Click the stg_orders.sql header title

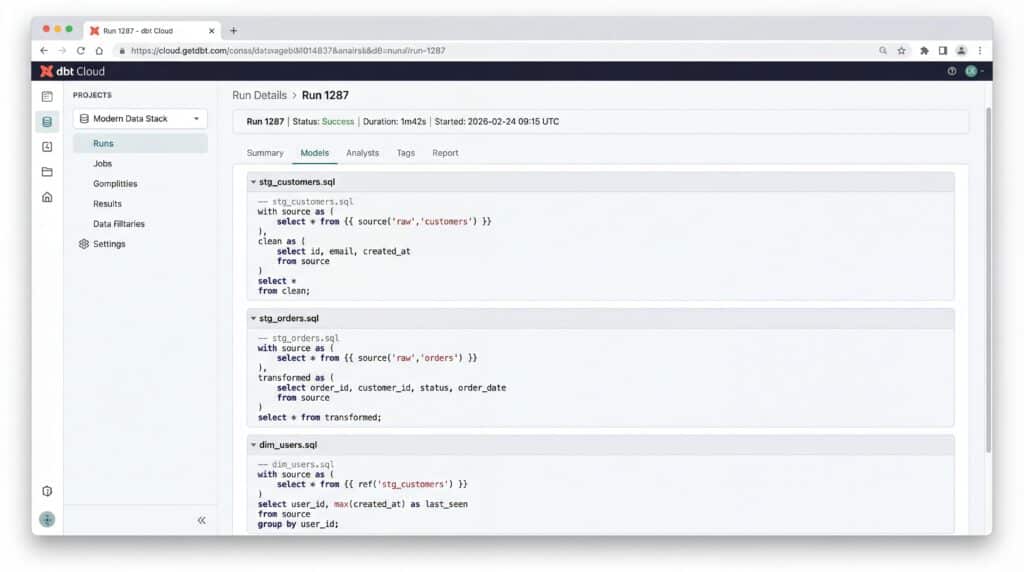289,319
